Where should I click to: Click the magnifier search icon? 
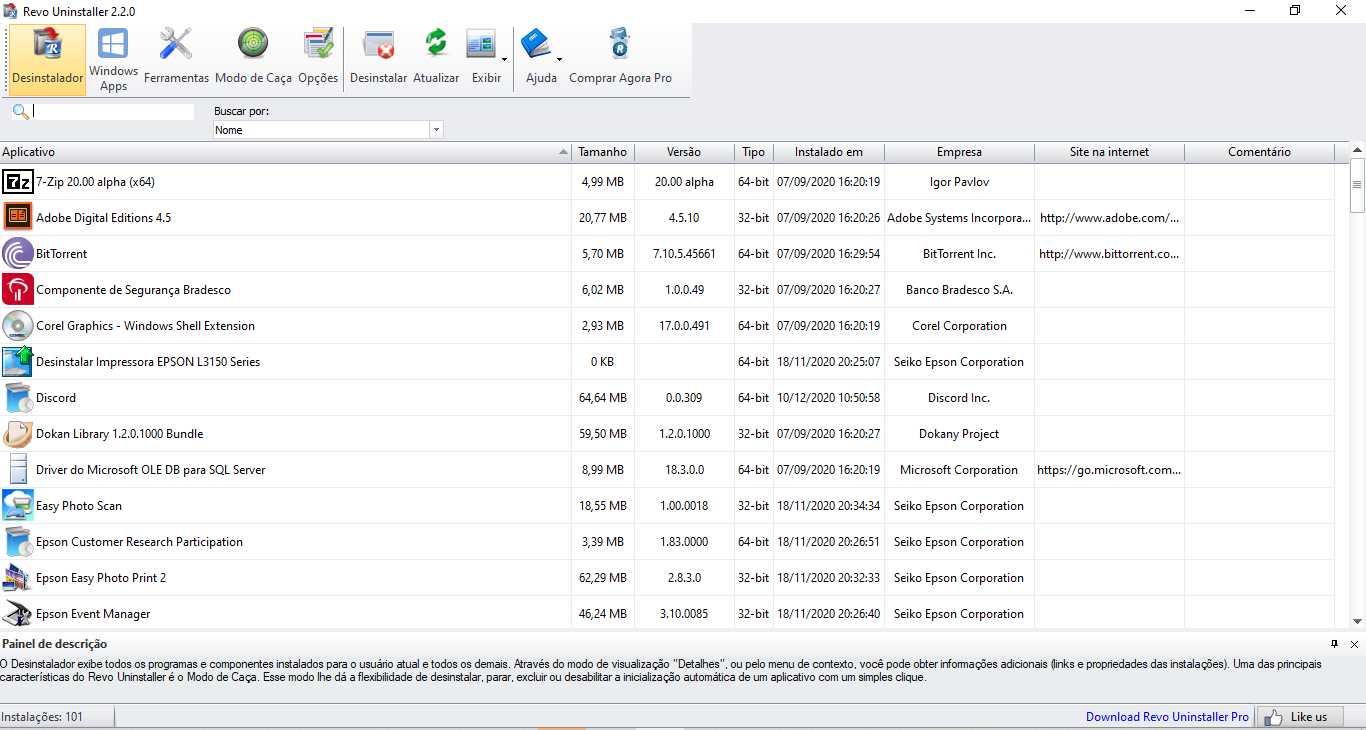(x=20, y=112)
